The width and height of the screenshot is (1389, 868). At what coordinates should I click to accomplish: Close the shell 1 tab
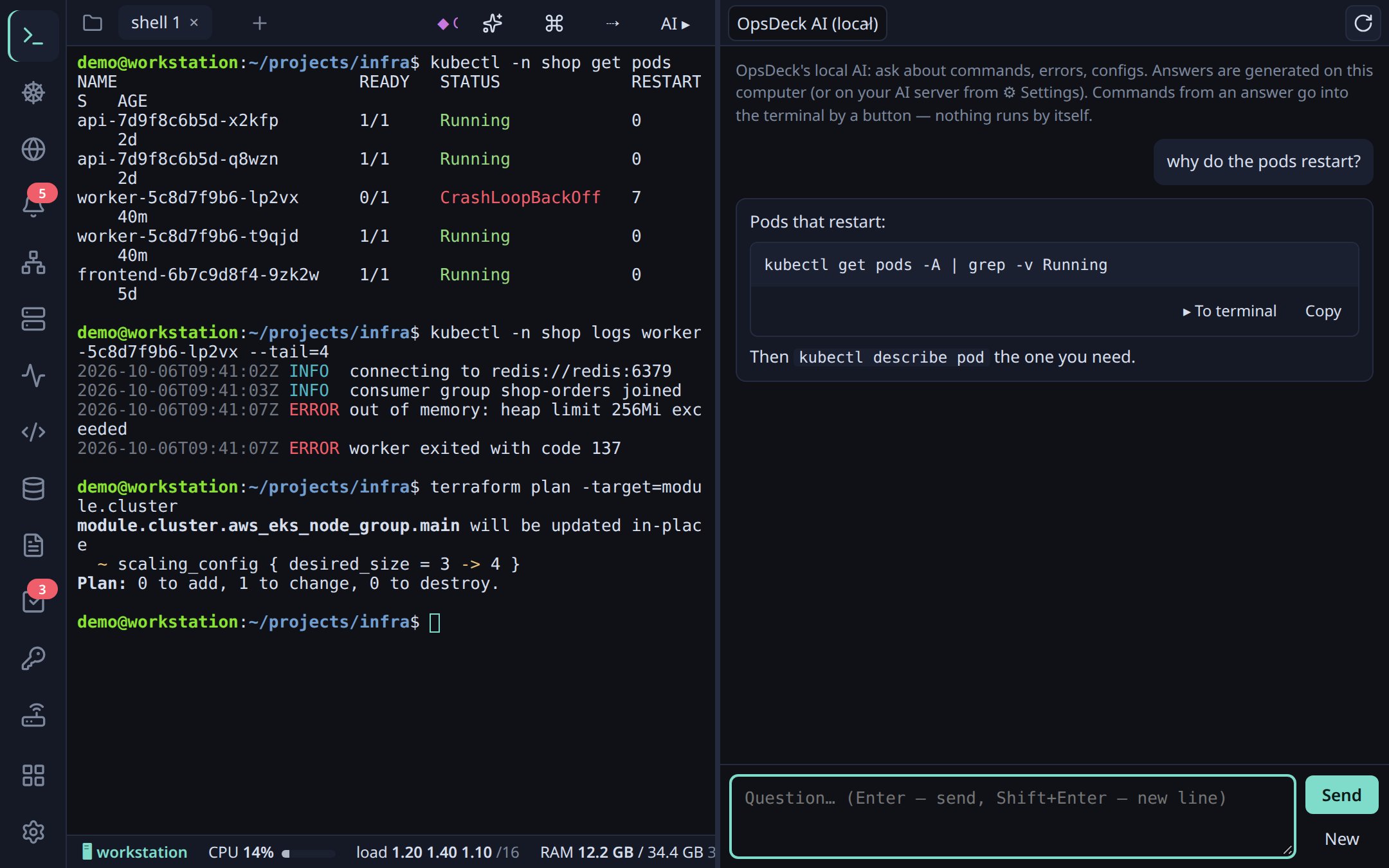[x=194, y=23]
